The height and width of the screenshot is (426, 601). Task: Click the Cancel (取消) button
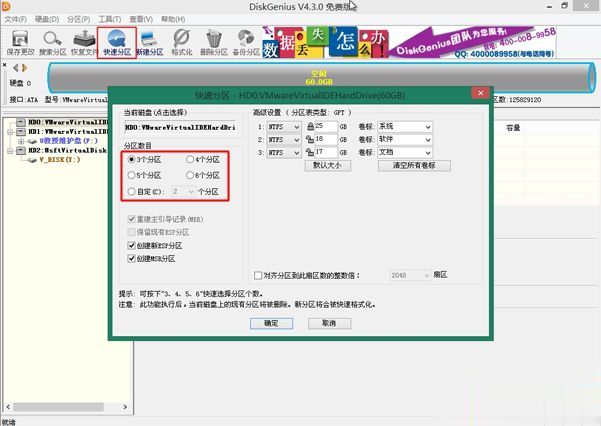click(x=329, y=323)
